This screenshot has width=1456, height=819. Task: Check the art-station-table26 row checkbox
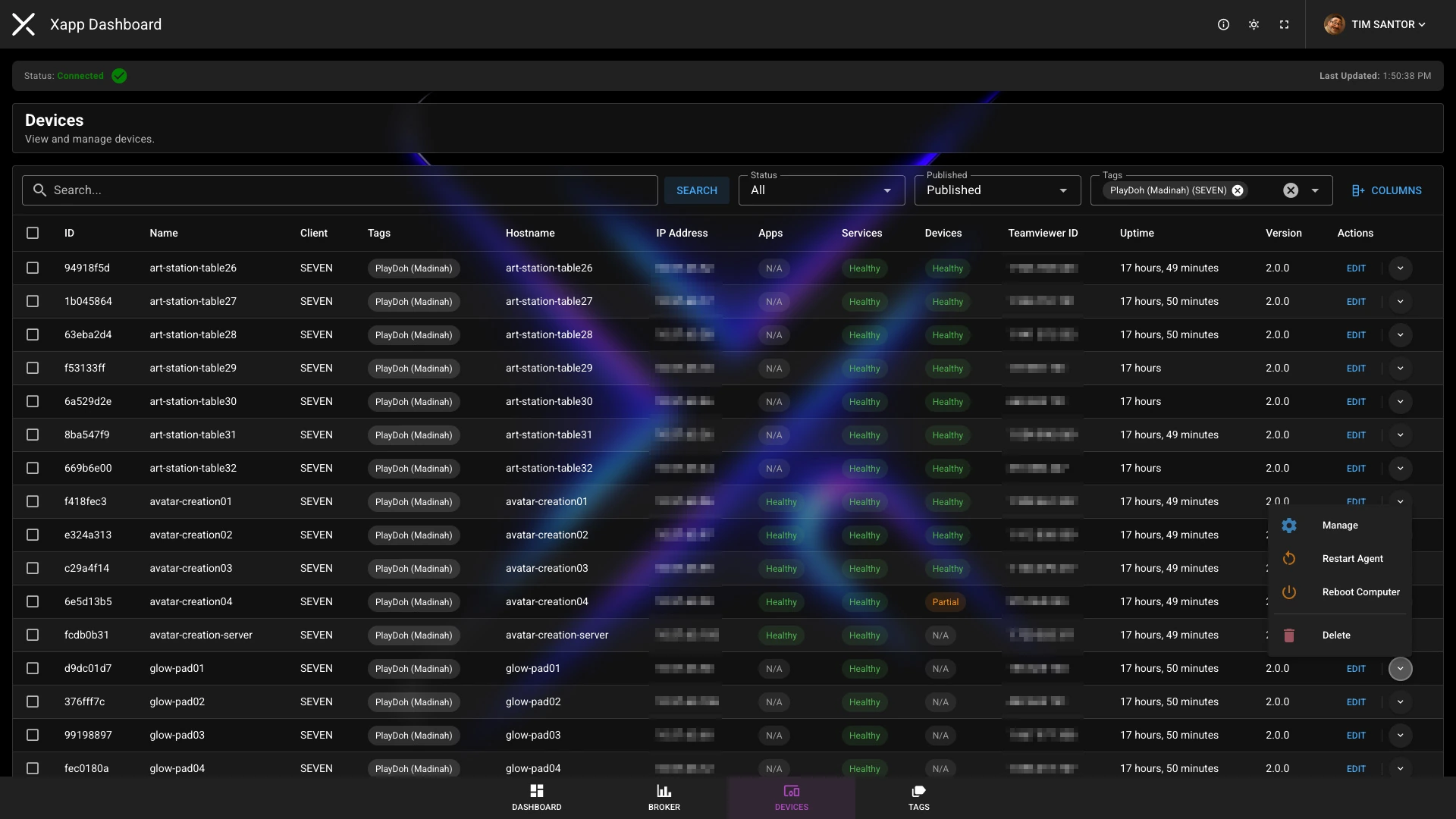coord(33,268)
